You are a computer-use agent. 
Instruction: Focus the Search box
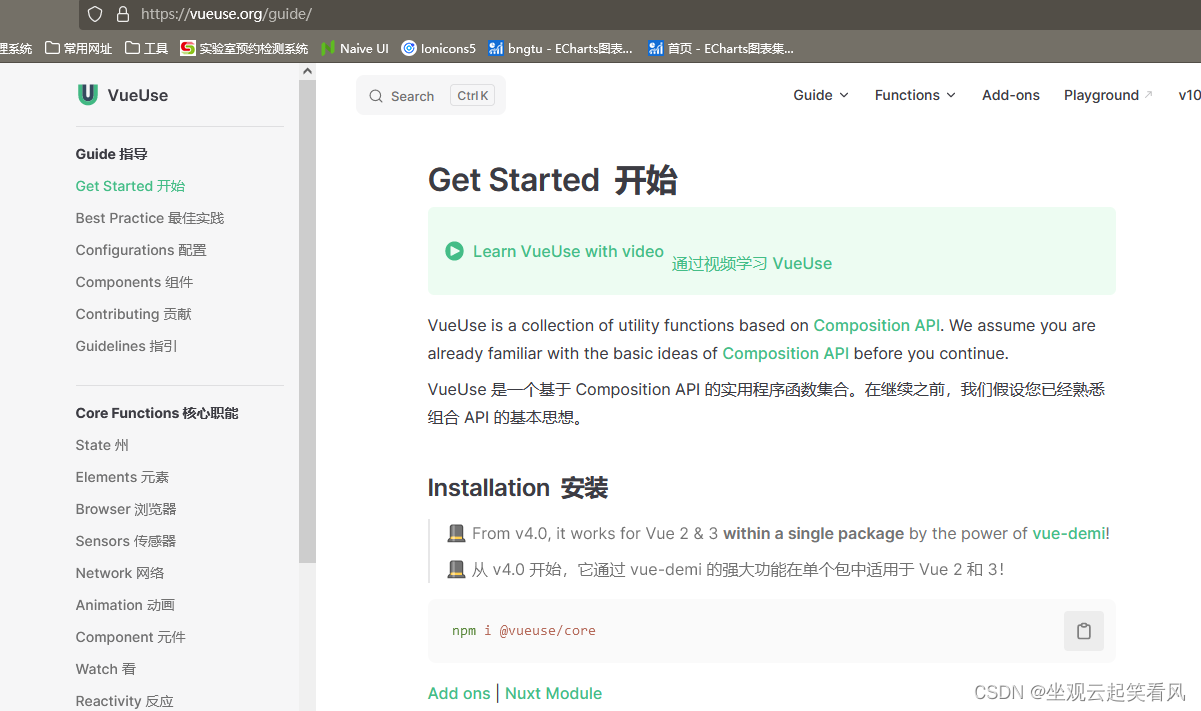431,96
